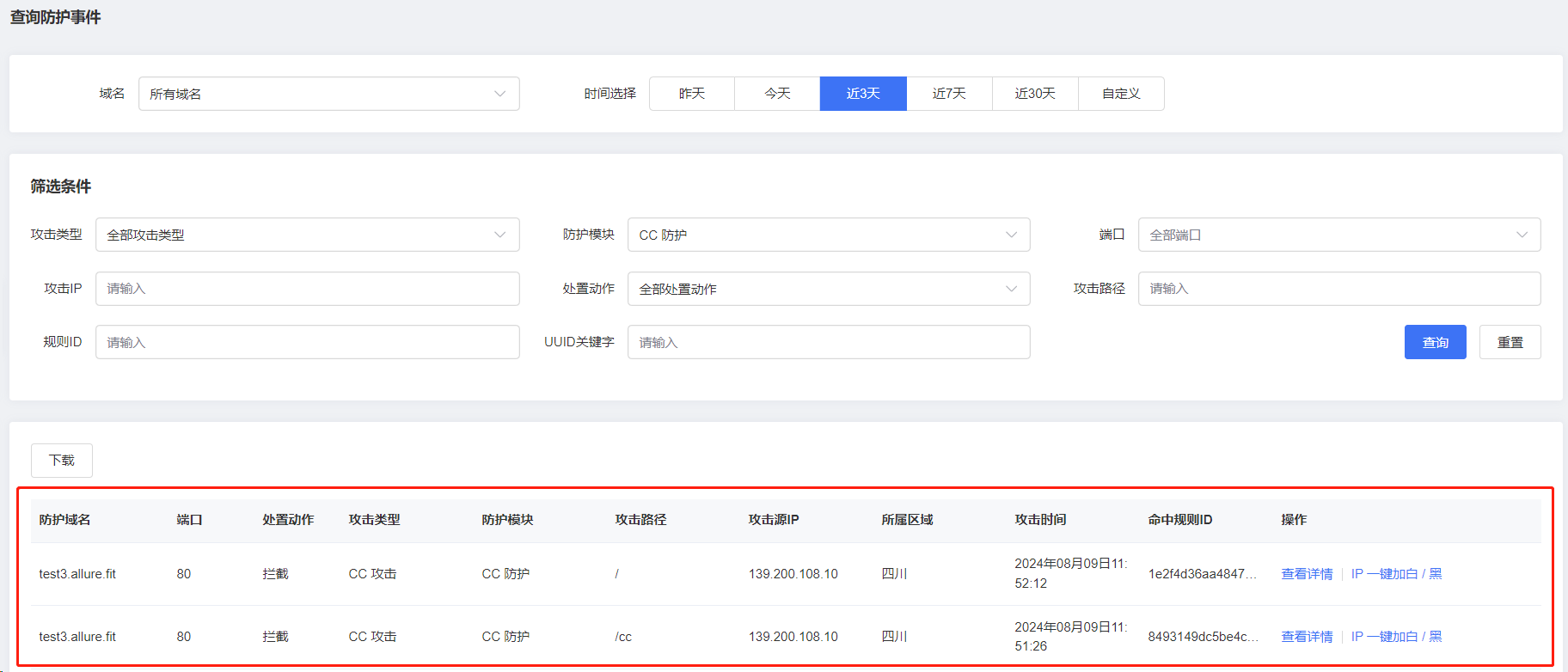Click IP 一键加白/黑 for rule 1e2f4d36aa4847
This screenshot has height=672, width=1568.
(1396, 574)
